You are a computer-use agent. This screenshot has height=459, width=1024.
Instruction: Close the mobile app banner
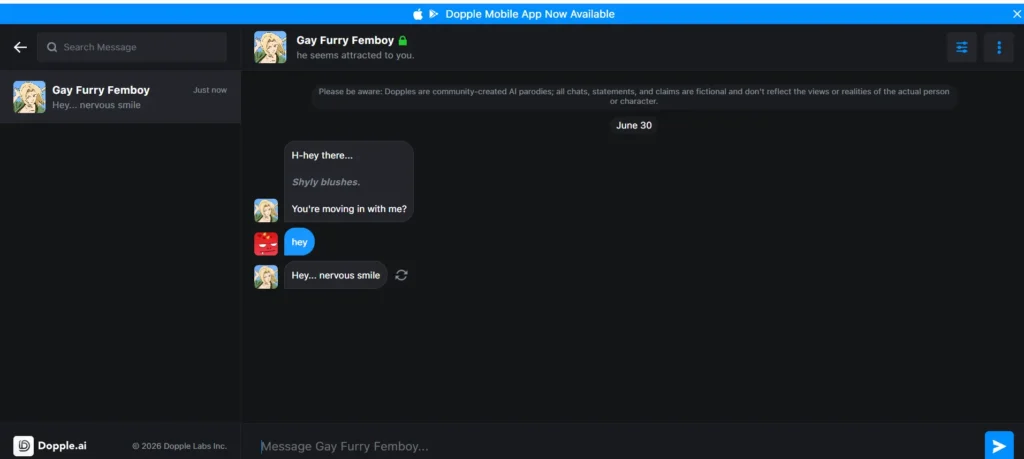1016,14
